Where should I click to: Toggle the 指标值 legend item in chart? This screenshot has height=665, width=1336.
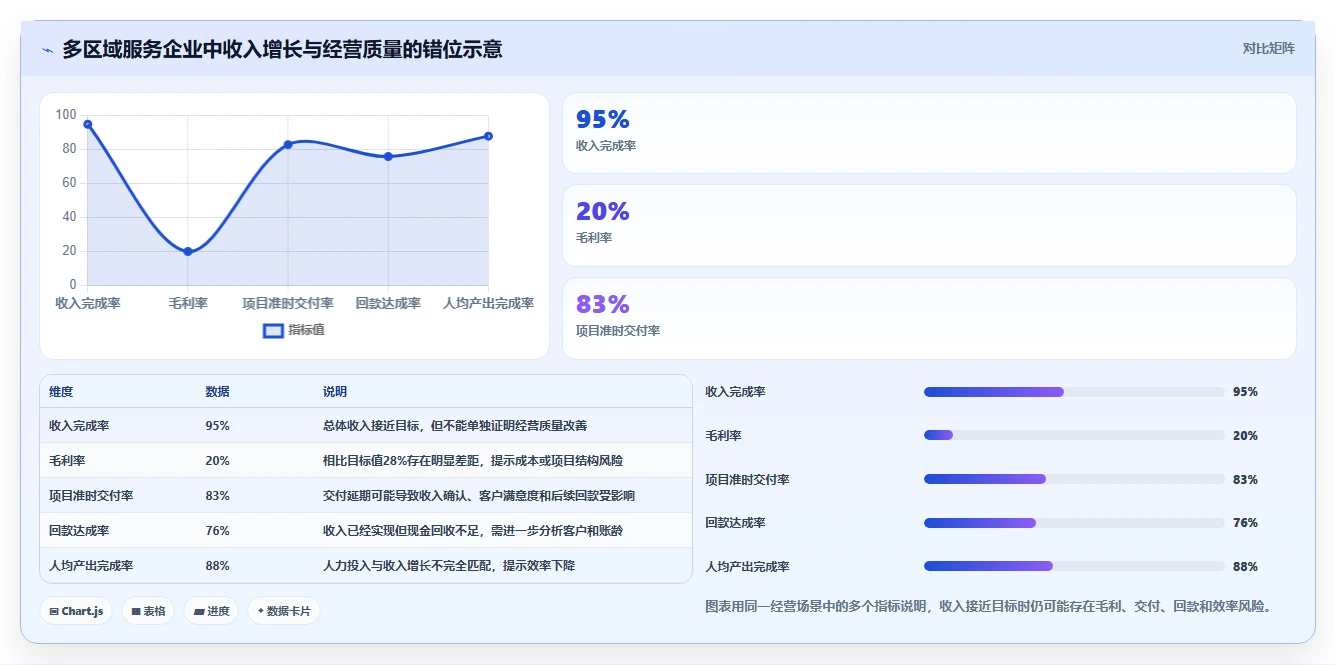pyautogui.click(x=294, y=330)
